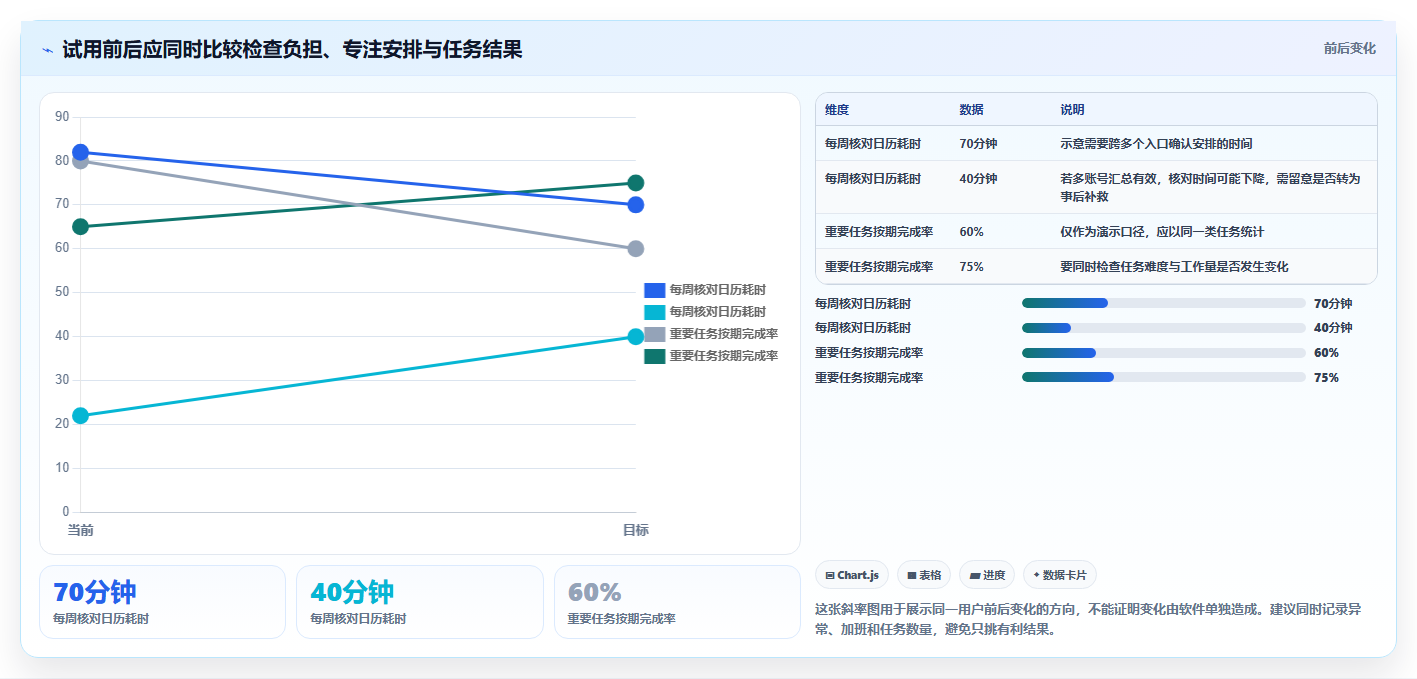
Task: Click the 当前 x-axis label
Action: coord(80,530)
